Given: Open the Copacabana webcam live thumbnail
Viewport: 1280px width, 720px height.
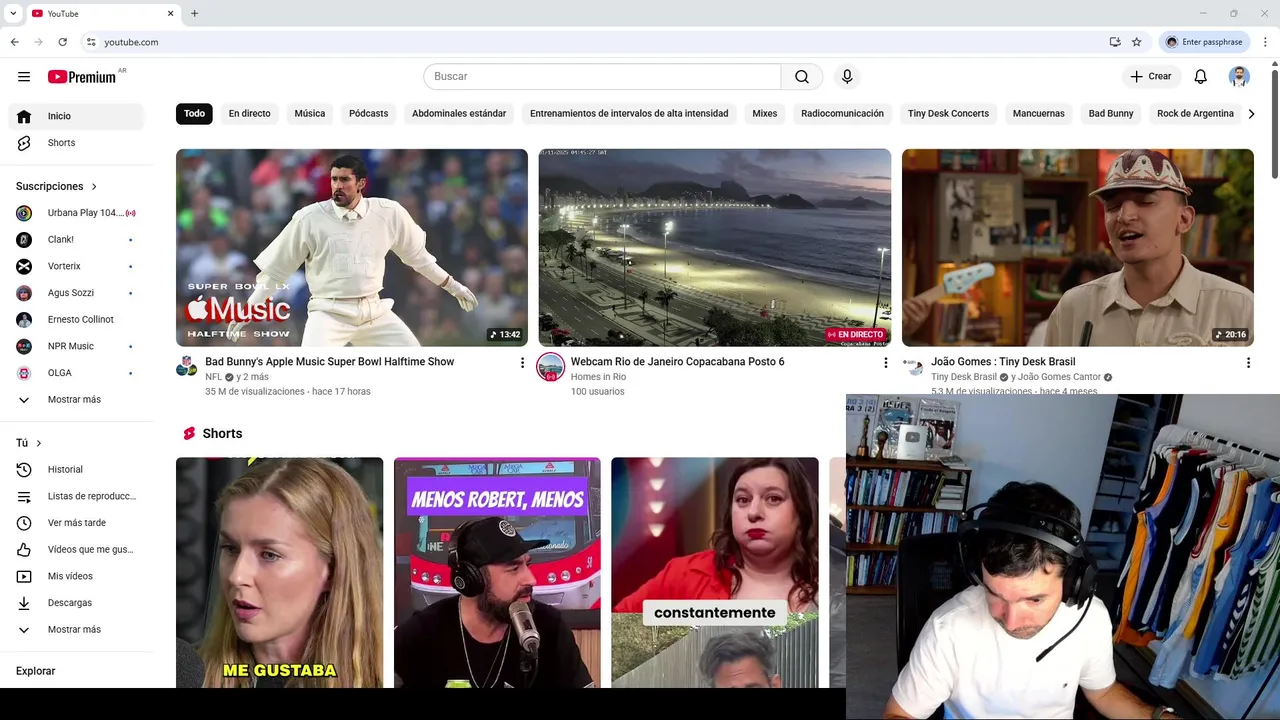Looking at the screenshot, I should (715, 248).
